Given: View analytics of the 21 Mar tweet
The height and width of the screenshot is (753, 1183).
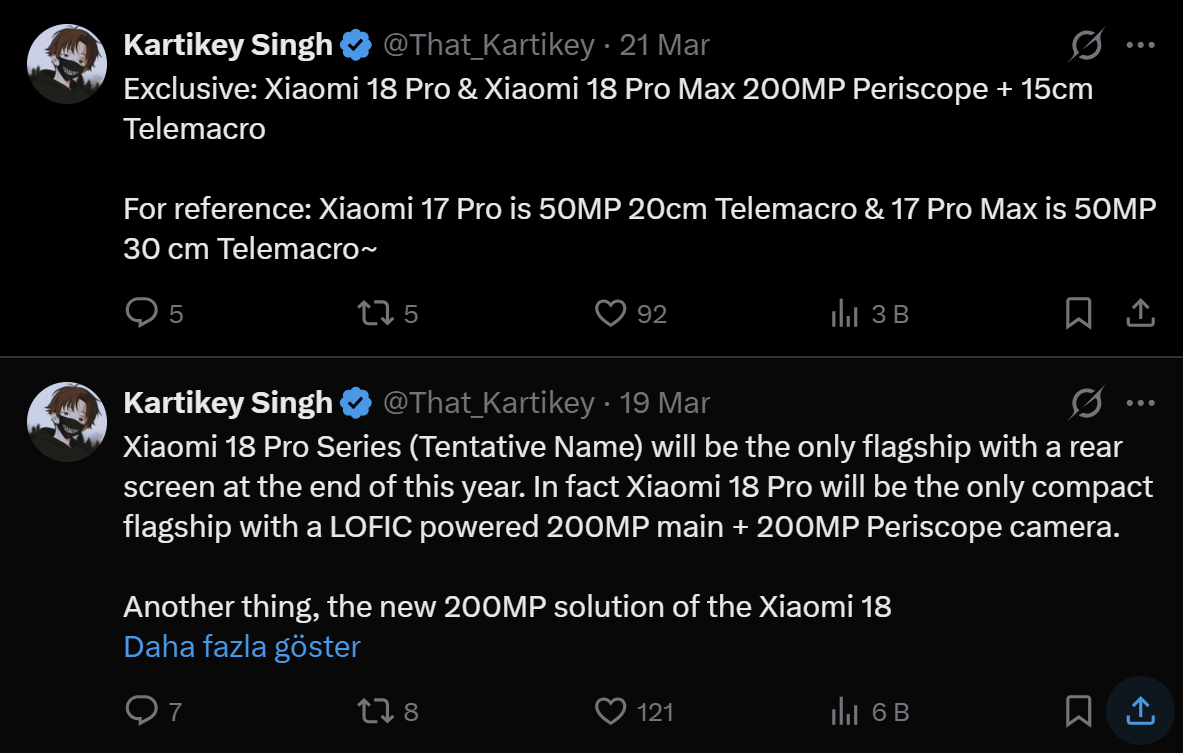Looking at the screenshot, I should (x=844, y=313).
